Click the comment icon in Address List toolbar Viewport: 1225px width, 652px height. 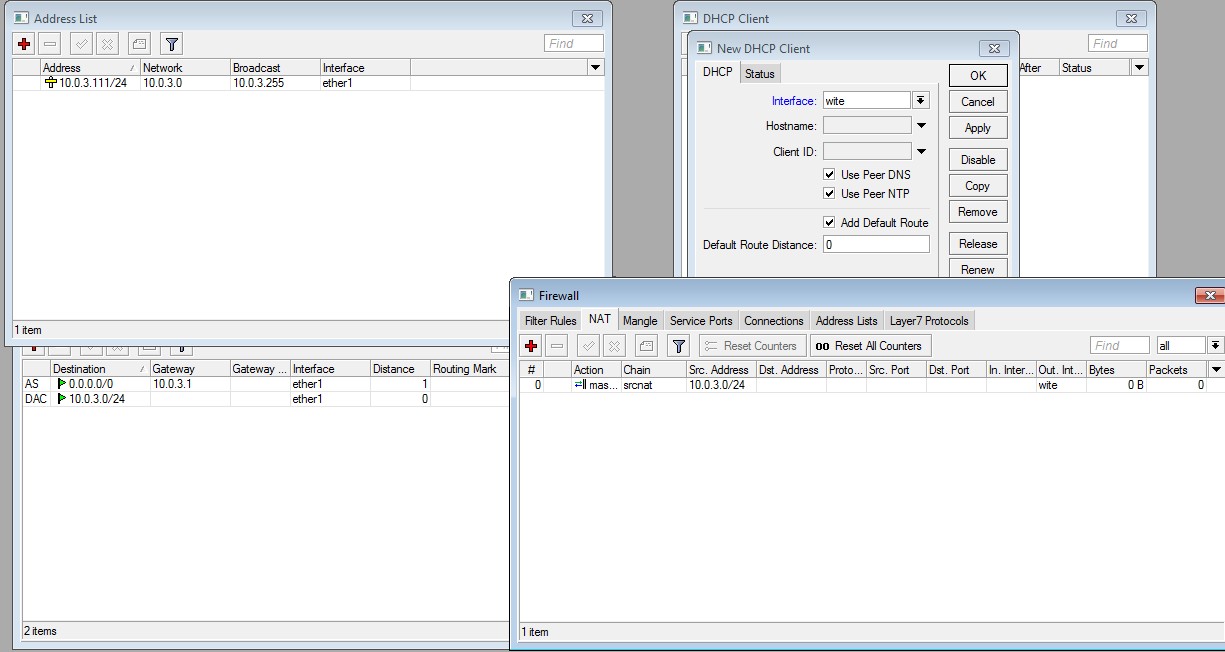[139, 44]
